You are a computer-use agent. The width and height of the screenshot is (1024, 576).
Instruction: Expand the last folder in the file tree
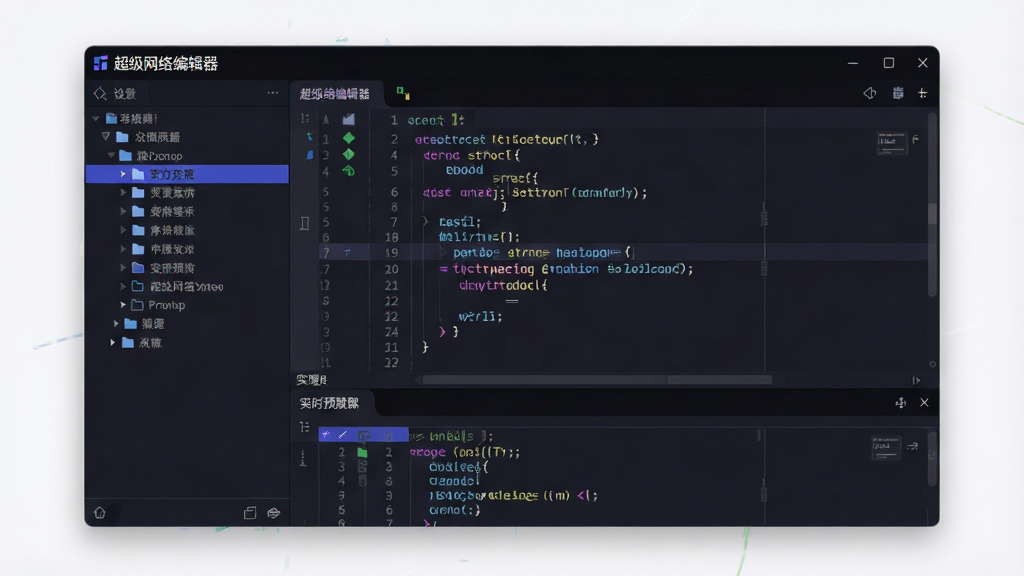coord(113,342)
